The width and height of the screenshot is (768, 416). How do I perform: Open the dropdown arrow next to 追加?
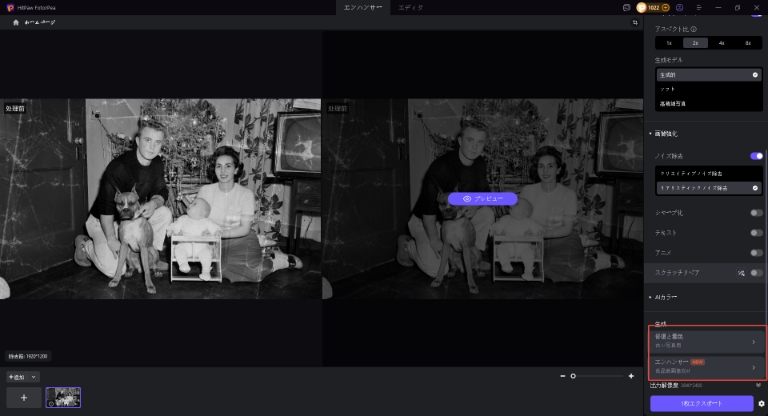coord(33,377)
